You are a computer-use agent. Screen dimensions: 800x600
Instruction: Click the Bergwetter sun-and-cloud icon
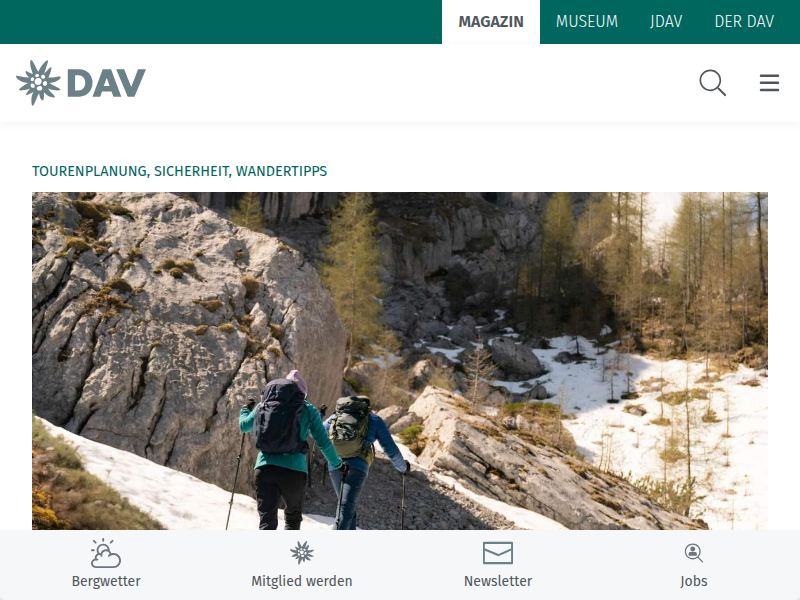[106, 553]
